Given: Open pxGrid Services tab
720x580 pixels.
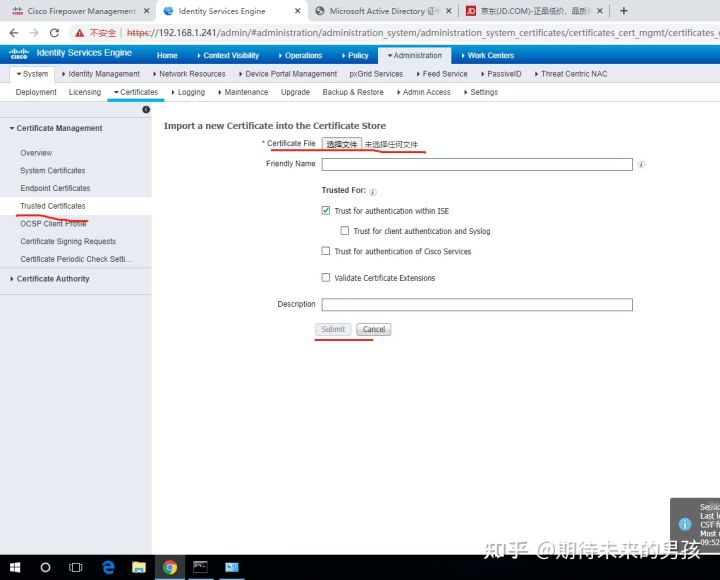Looking at the screenshot, I should pos(376,73).
